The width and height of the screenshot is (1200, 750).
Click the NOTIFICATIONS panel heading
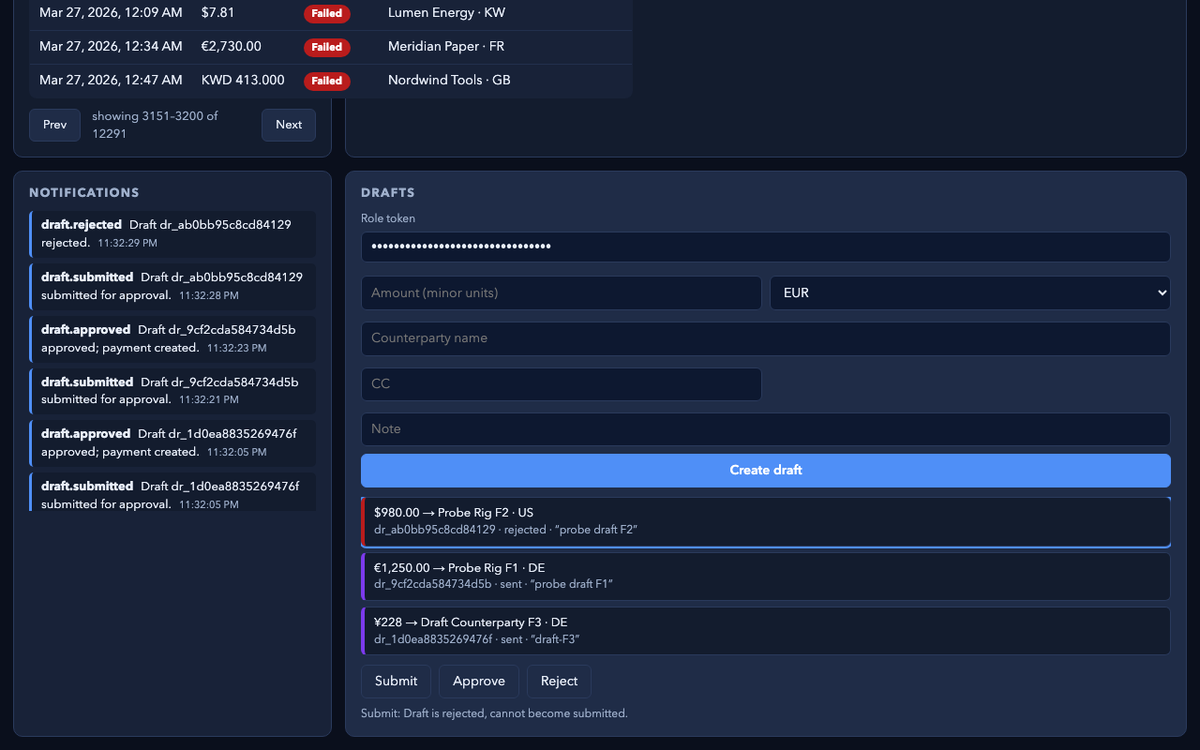[x=84, y=193]
